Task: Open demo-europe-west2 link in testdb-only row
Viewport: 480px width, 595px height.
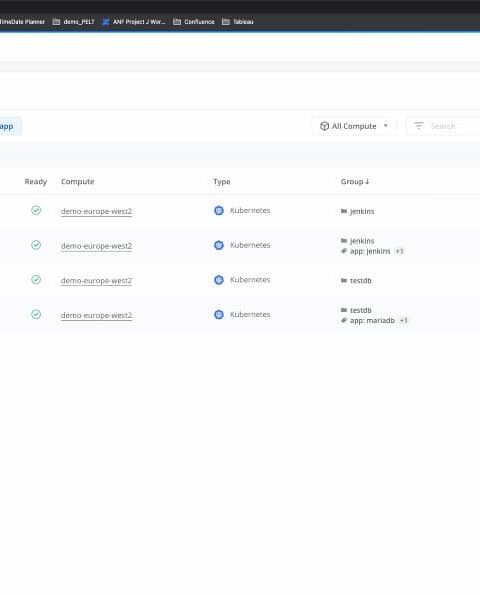Action: 96,281
